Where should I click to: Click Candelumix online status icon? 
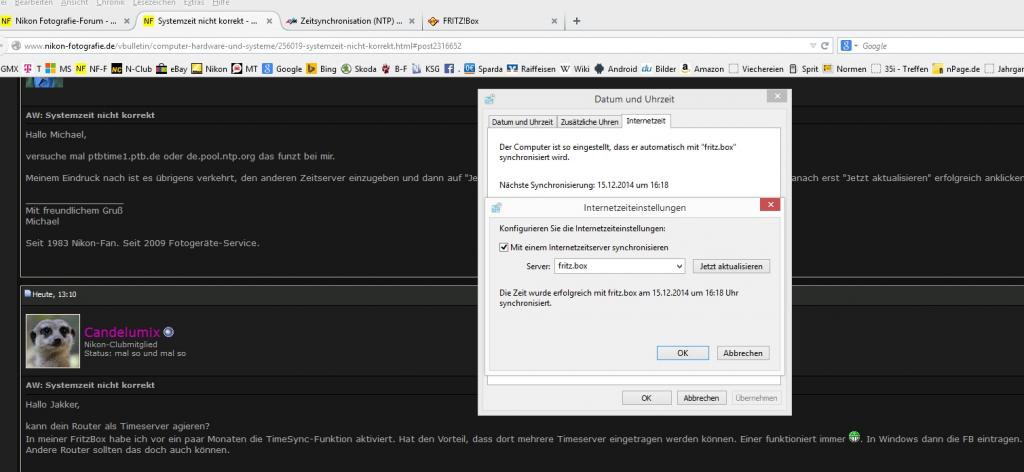pos(168,332)
